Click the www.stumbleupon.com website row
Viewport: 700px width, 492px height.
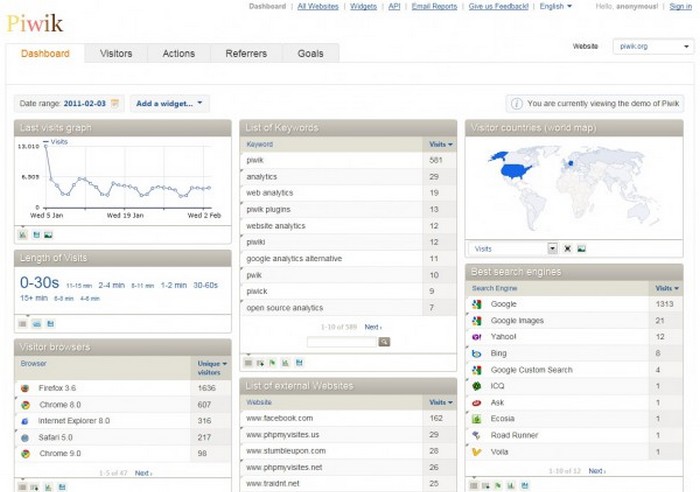tap(348, 451)
